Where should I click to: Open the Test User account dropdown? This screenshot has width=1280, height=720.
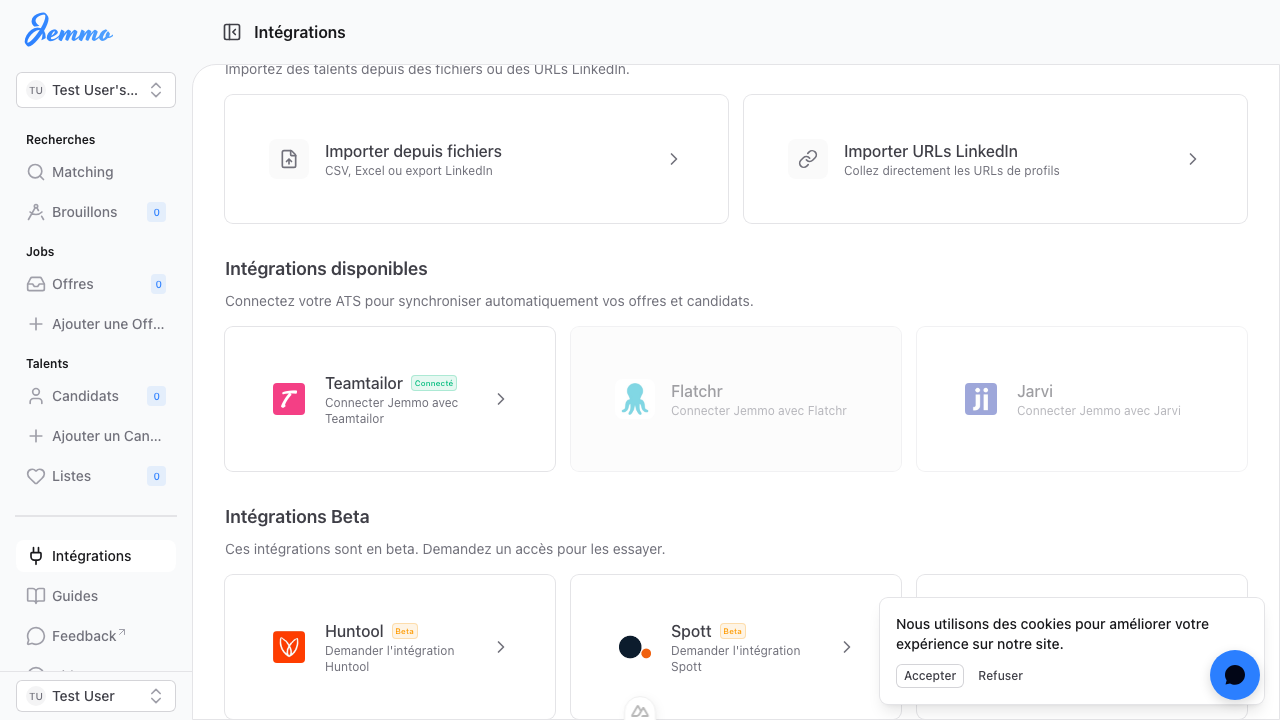(95, 695)
